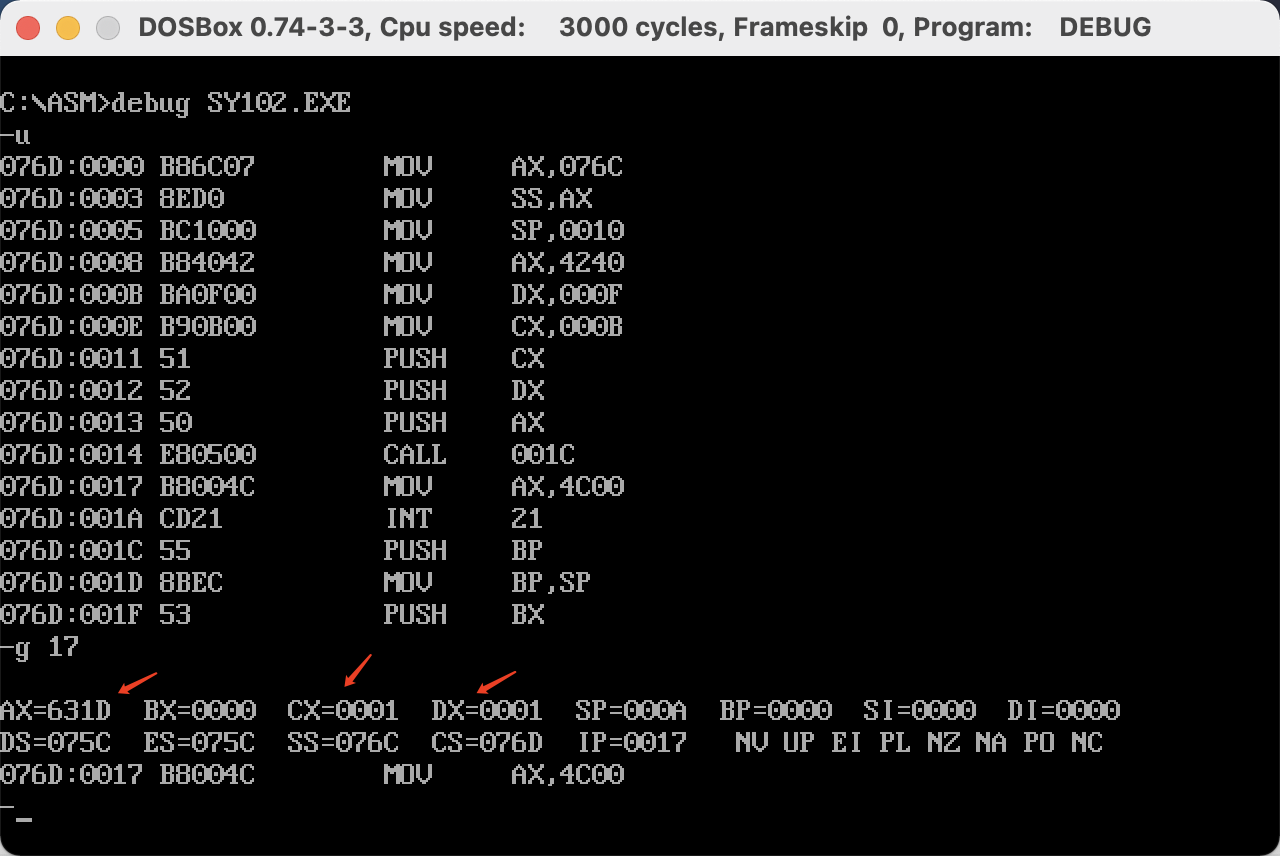1280x856 pixels.
Task: Select address 076D:0000 in disassembly
Action: [72, 167]
